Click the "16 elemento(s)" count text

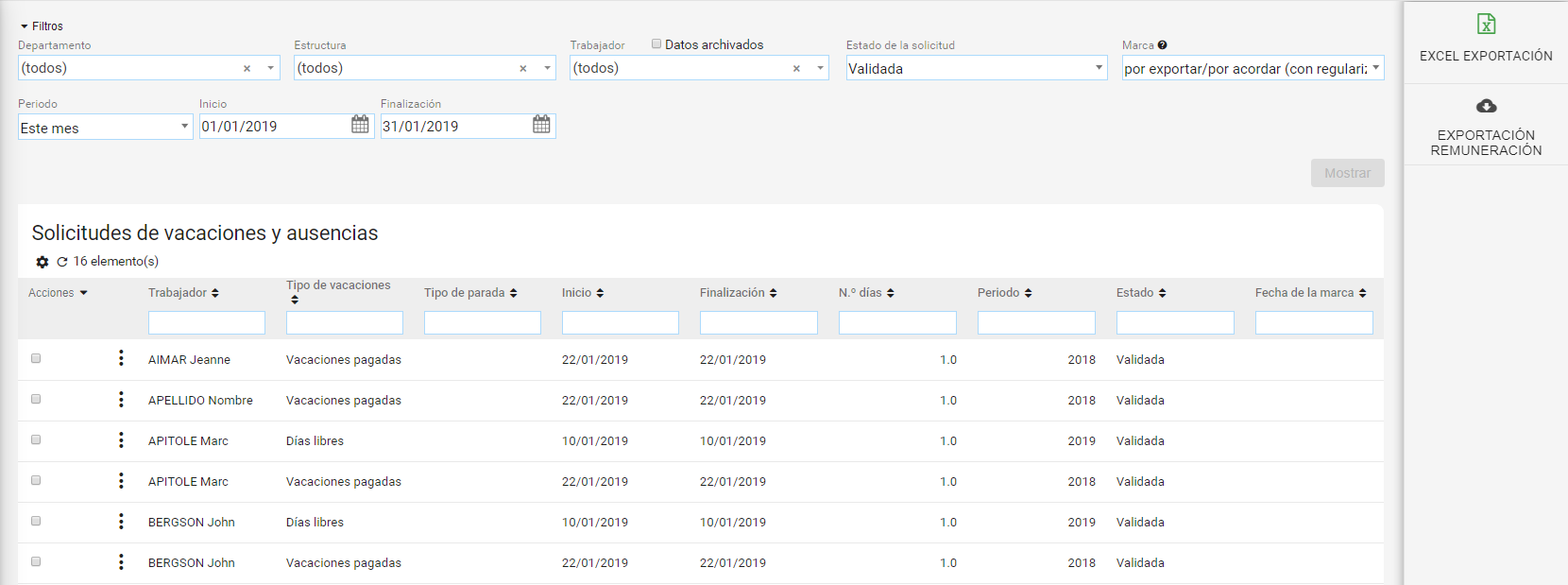(116, 262)
